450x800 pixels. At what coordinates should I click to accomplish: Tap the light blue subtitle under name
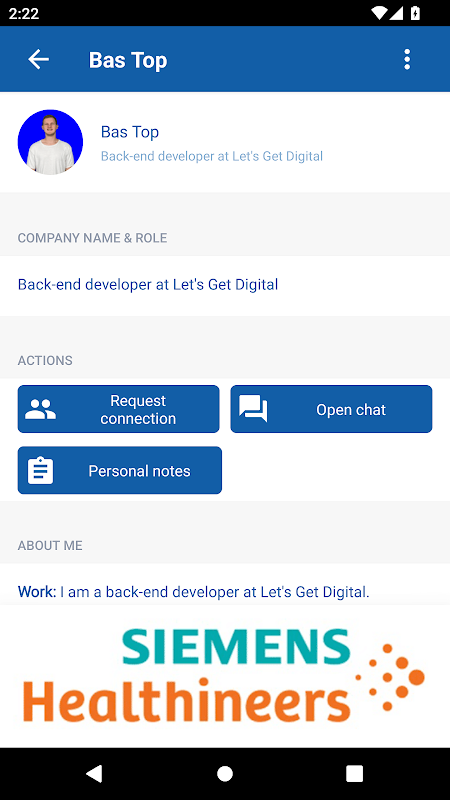click(x=212, y=156)
